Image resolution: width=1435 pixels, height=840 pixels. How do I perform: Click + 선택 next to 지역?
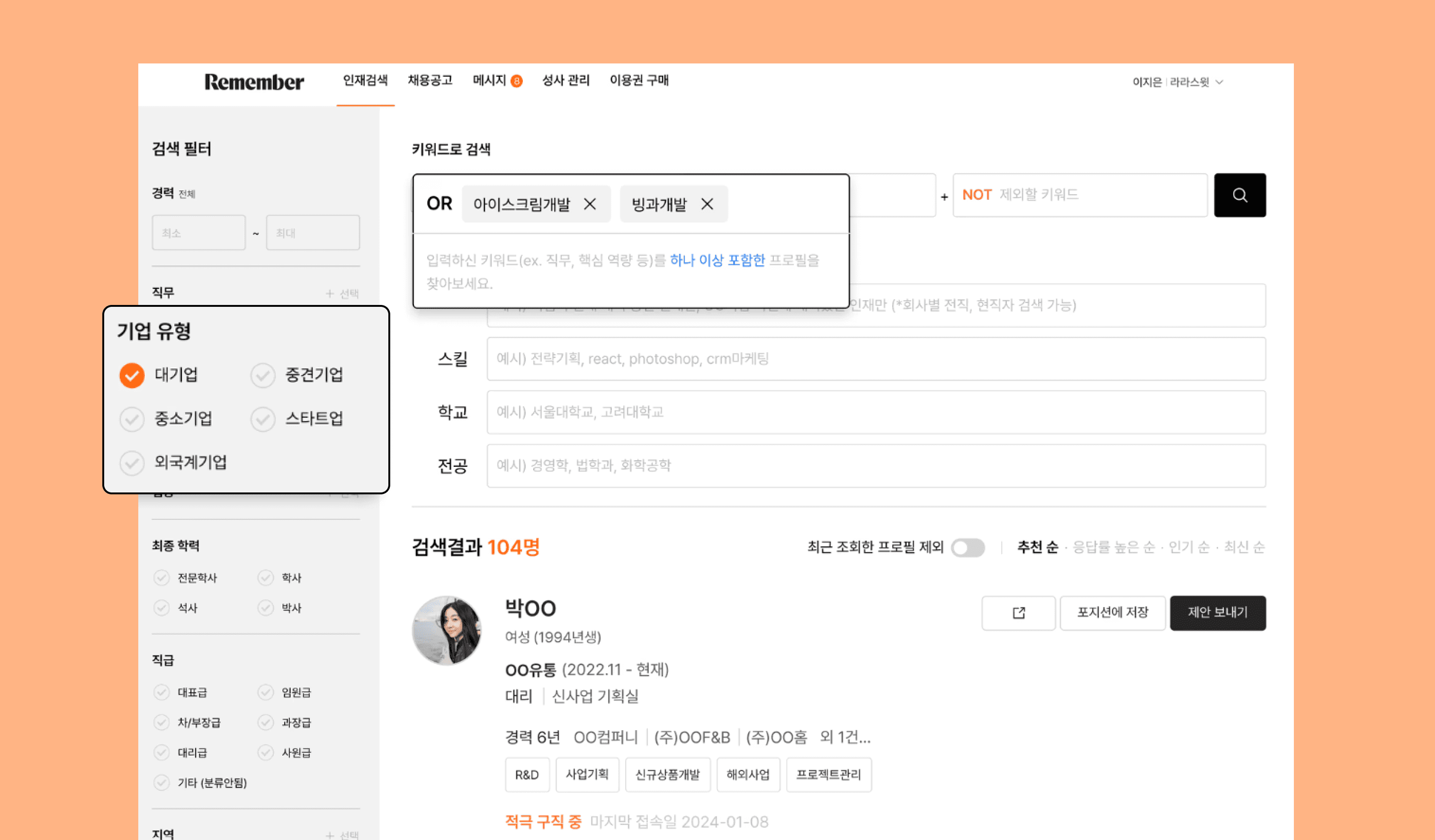[x=341, y=835]
